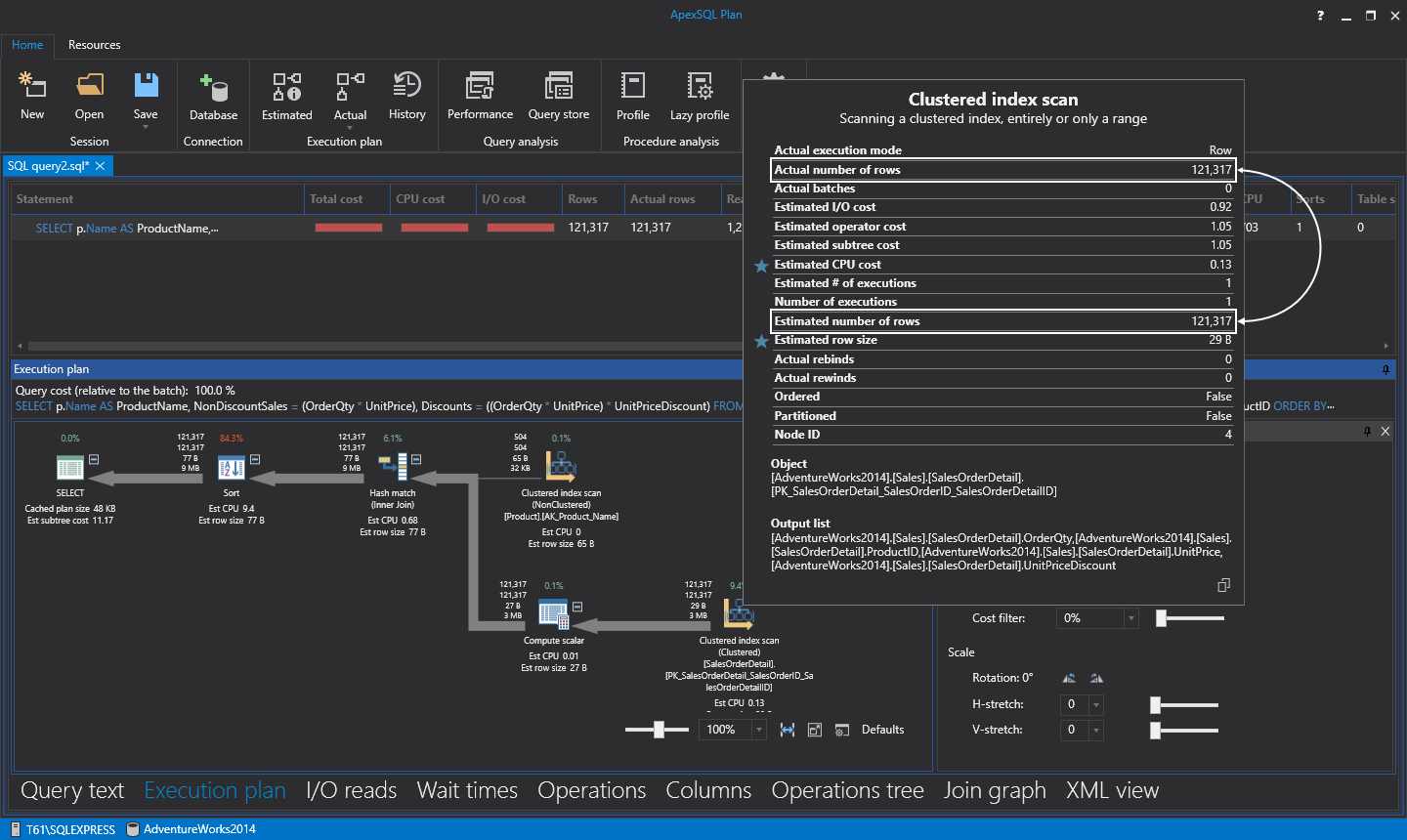Rotate the plan clockwise
1407x840 pixels.
[x=1096, y=678]
